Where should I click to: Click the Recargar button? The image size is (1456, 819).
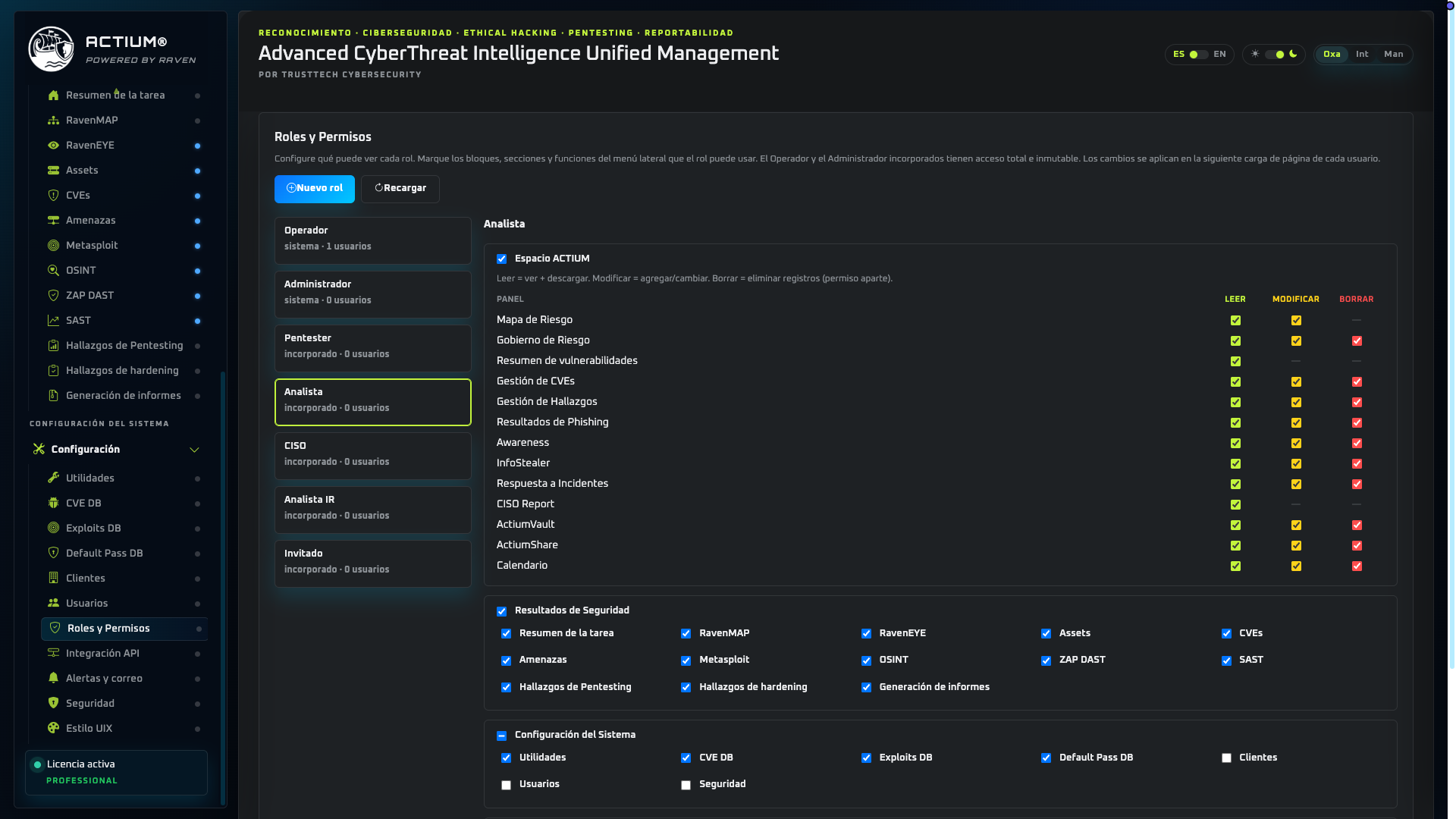pyautogui.click(x=400, y=189)
